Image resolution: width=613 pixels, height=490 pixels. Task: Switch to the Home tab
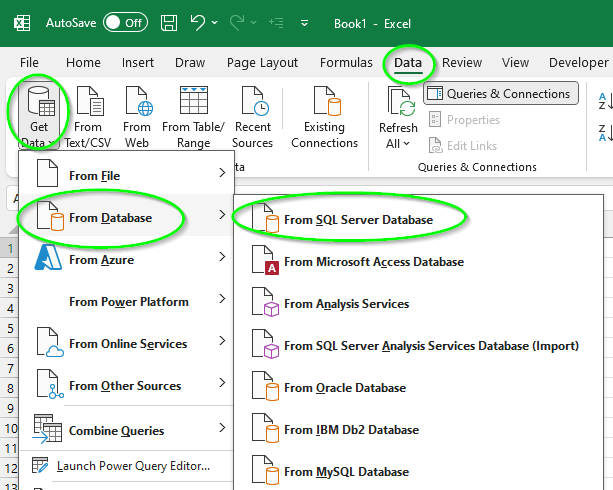point(83,63)
